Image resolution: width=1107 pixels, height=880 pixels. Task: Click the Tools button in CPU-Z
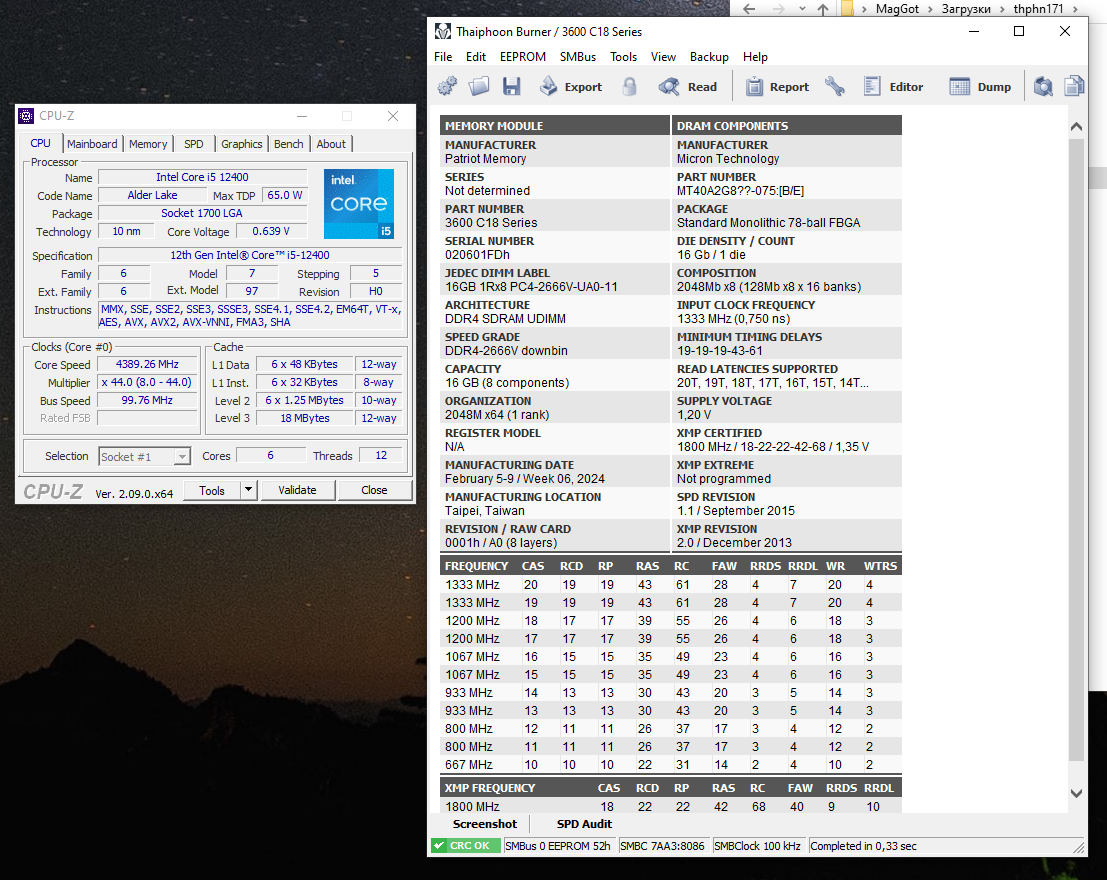(x=212, y=490)
